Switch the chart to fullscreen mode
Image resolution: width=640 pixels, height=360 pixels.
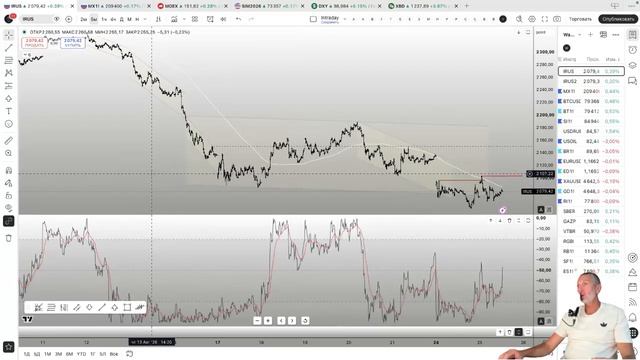(x=544, y=19)
